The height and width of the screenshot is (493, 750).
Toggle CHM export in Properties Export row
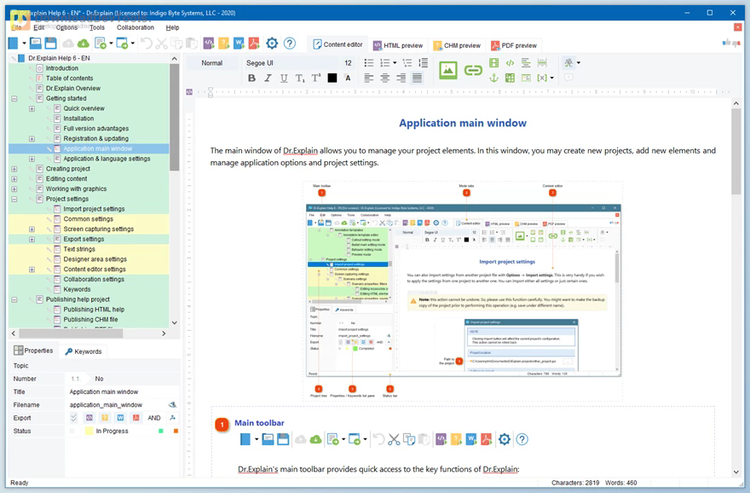(x=105, y=417)
